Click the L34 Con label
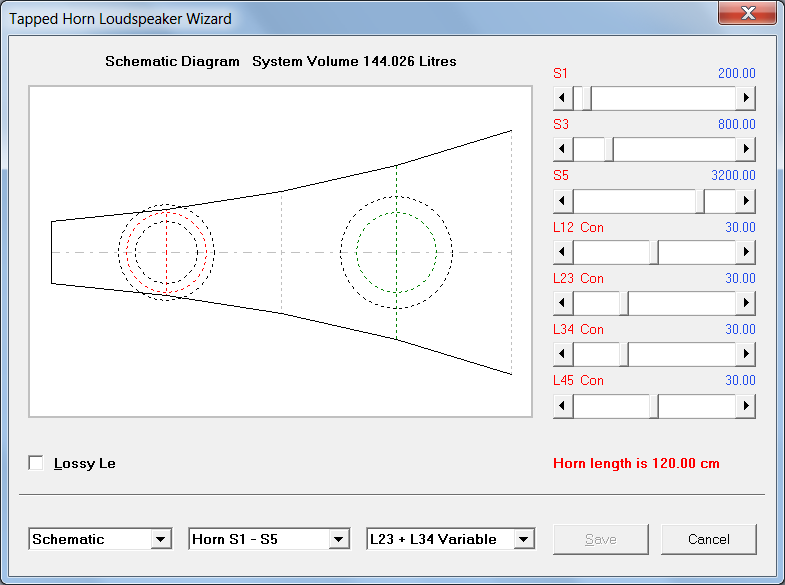This screenshot has height=585, width=785. [x=578, y=329]
